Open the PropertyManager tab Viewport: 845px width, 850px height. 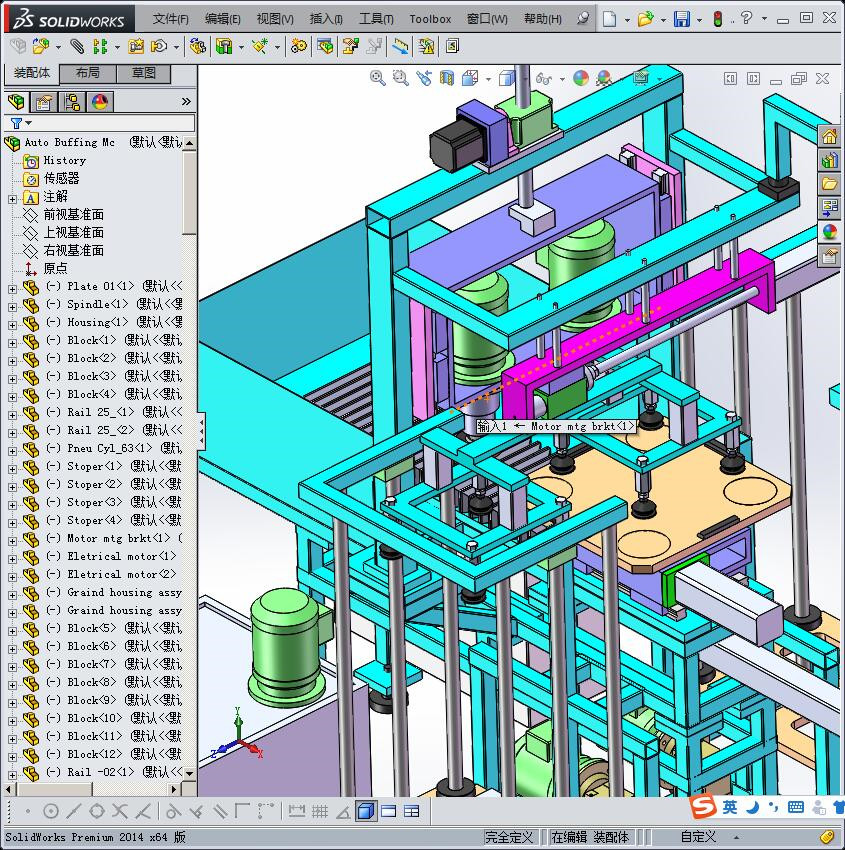tap(44, 101)
